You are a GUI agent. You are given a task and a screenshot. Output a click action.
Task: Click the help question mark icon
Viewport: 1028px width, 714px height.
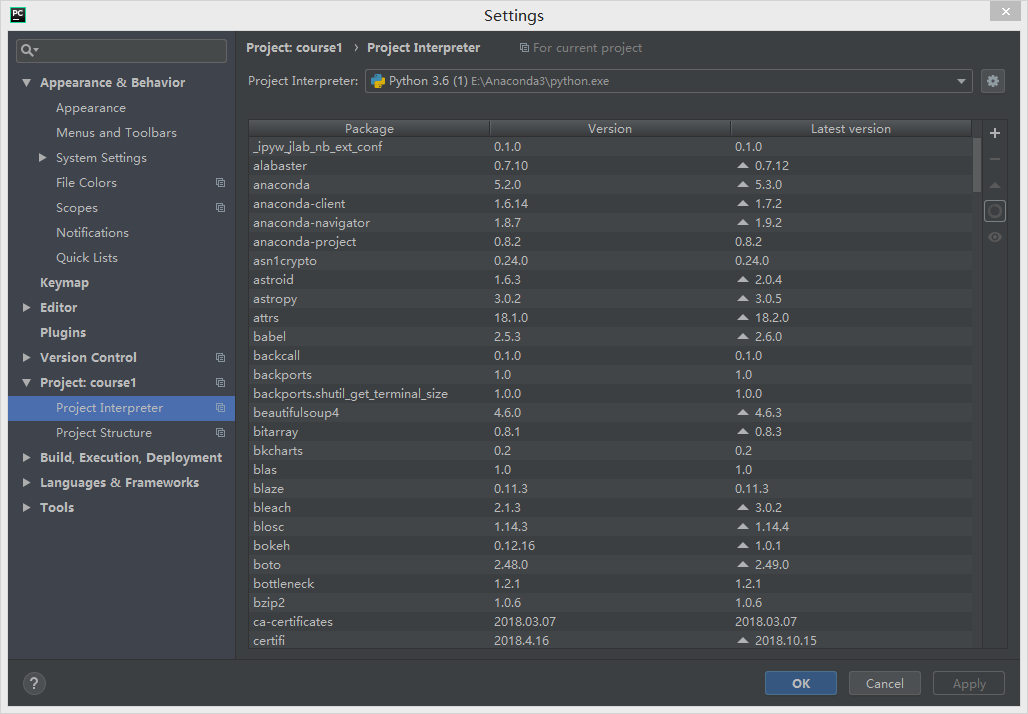click(x=34, y=683)
